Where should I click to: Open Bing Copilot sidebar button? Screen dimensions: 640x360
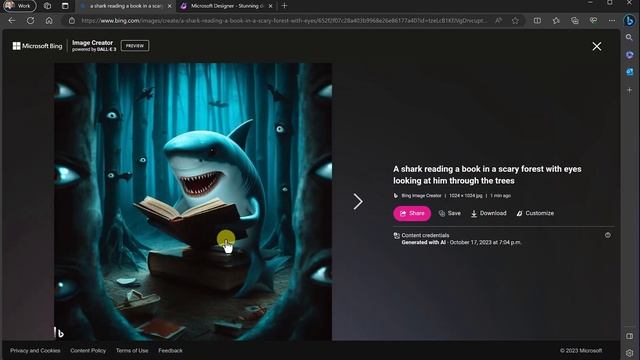point(629,20)
